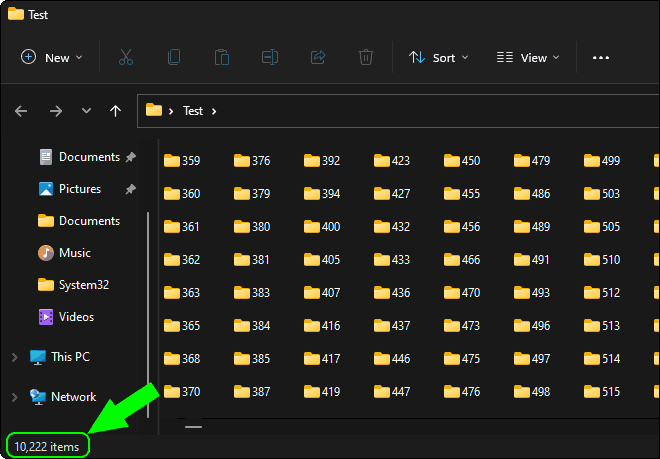Open Music in navigation pane
The width and height of the screenshot is (660, 459).
coord(64,253)
